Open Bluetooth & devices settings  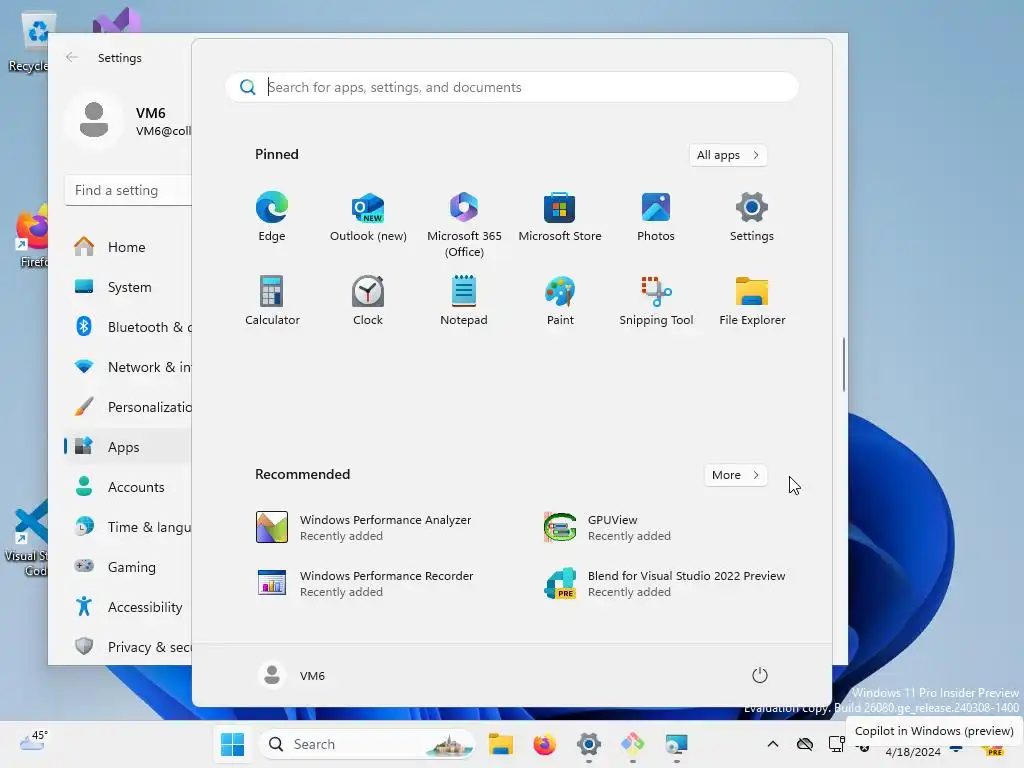click(127, 327)
